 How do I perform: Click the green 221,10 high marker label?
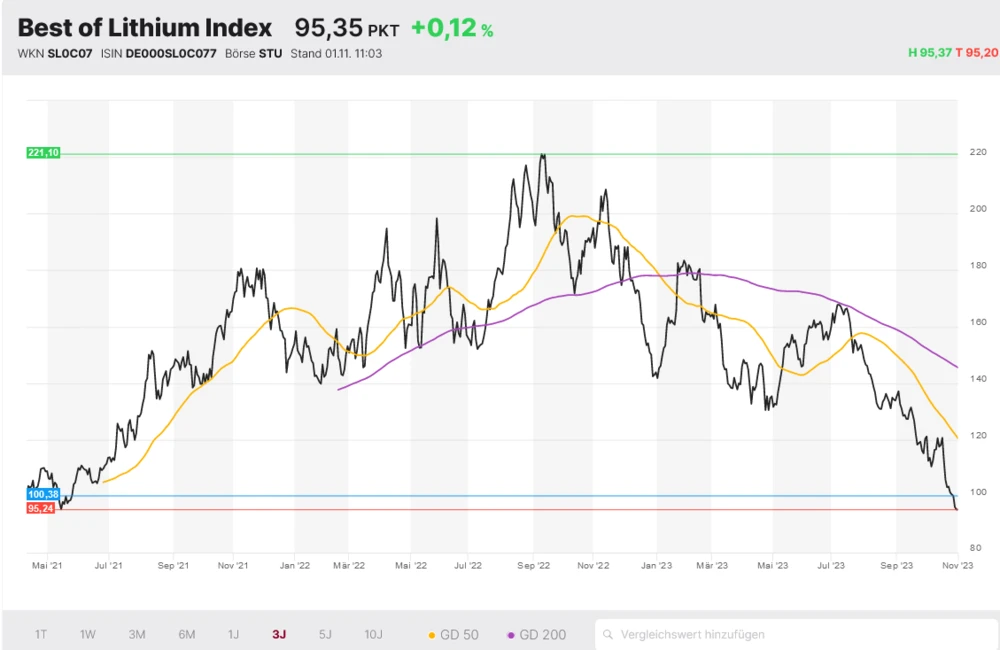point(44,153)
